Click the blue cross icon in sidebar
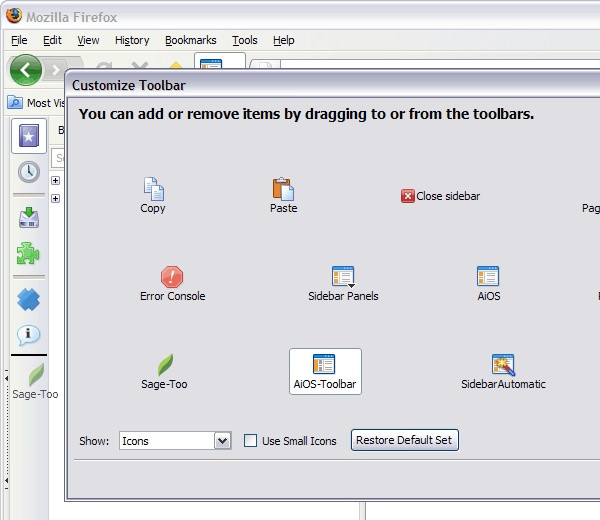The height and width of the screenshot is (520, 600). click(x=28, y=299)
